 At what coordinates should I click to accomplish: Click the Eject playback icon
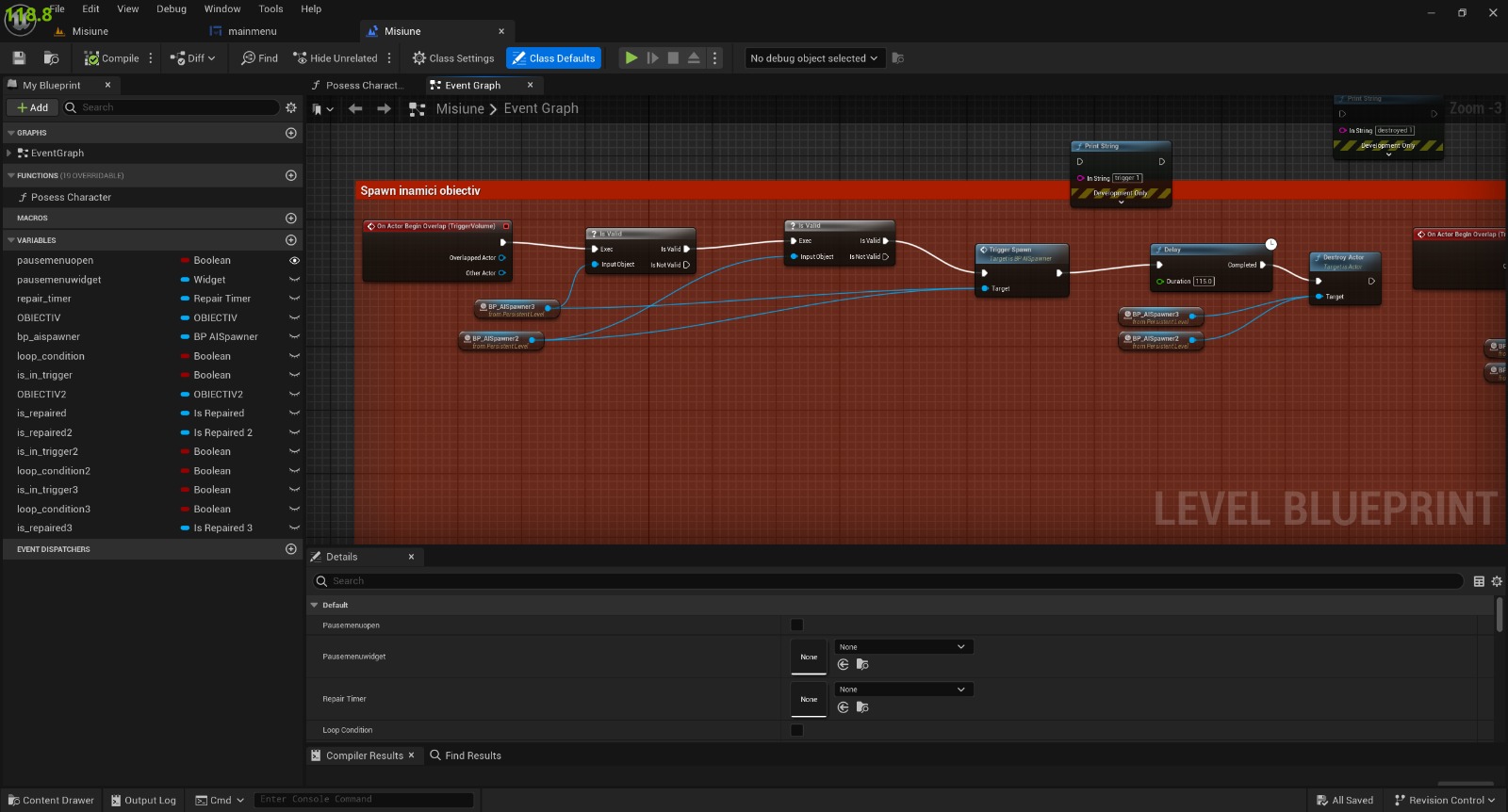coord(694,58)
